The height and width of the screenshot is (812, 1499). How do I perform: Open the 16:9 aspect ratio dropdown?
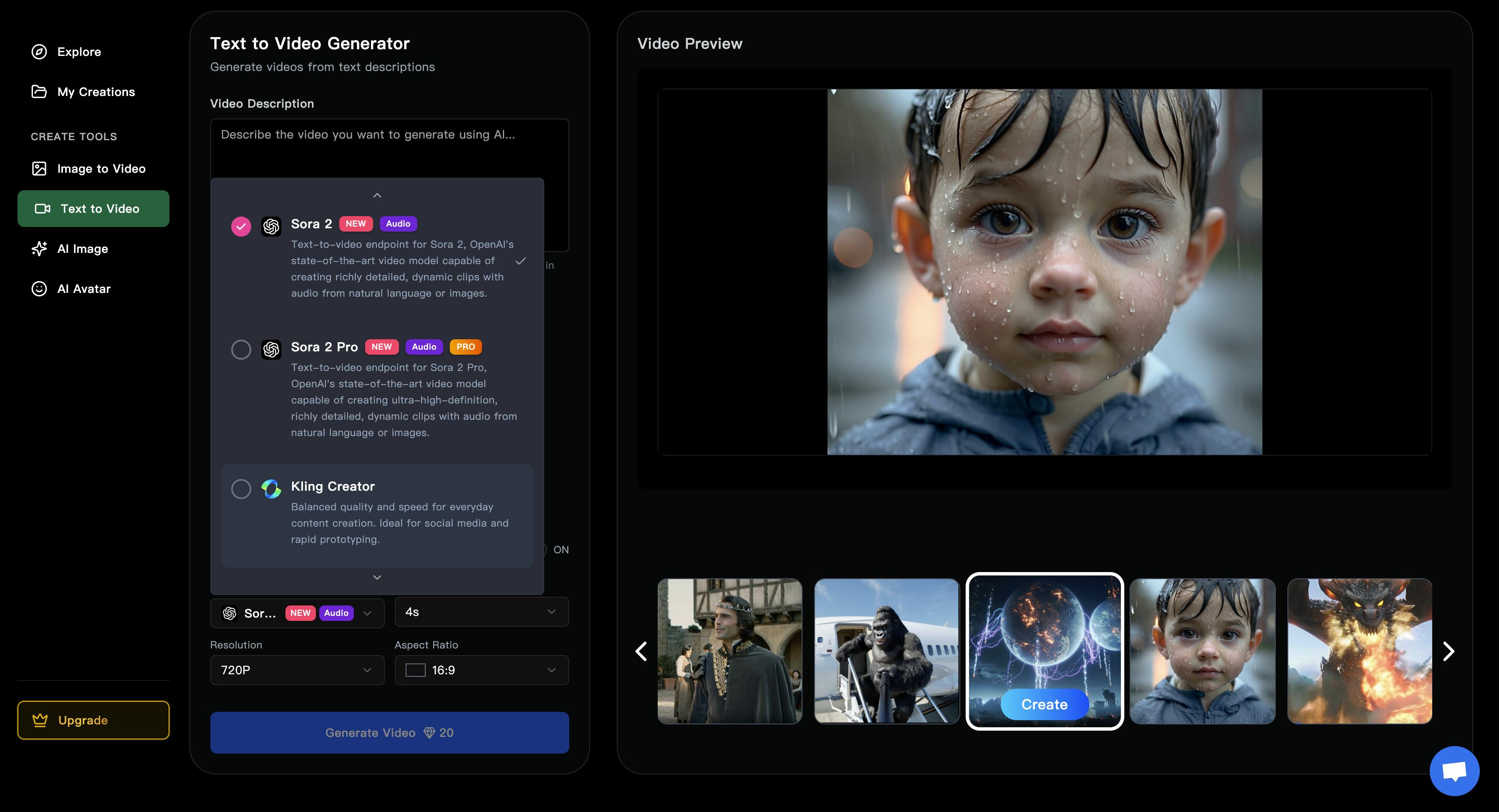coord(481,670)
